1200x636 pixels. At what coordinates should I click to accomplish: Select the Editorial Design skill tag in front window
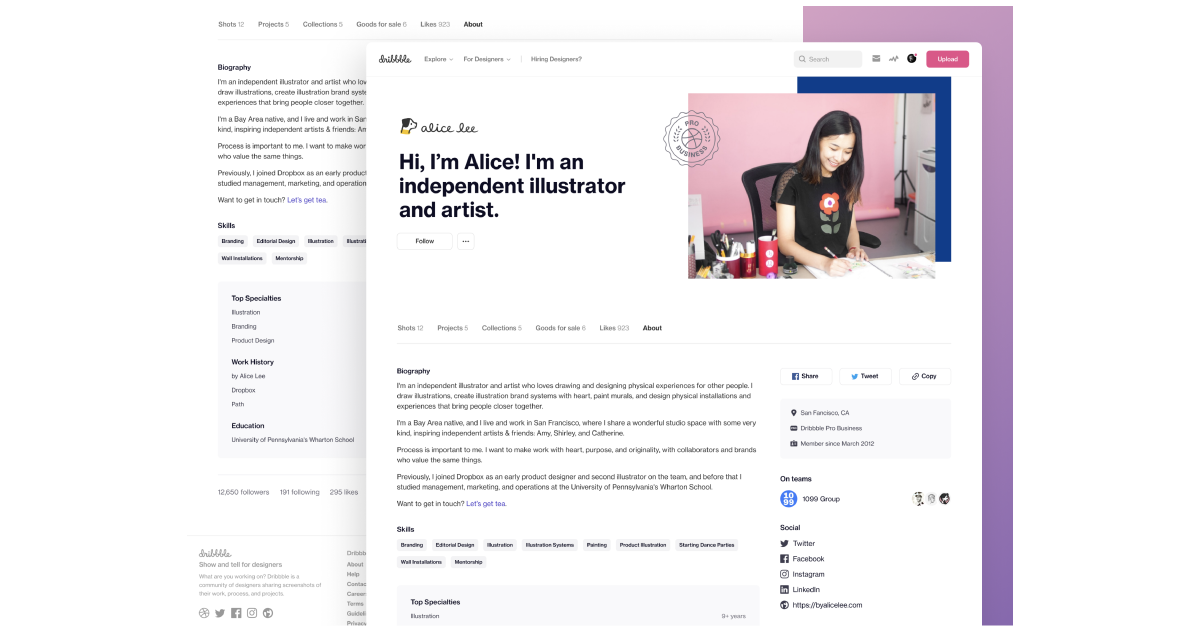(455, 545)
